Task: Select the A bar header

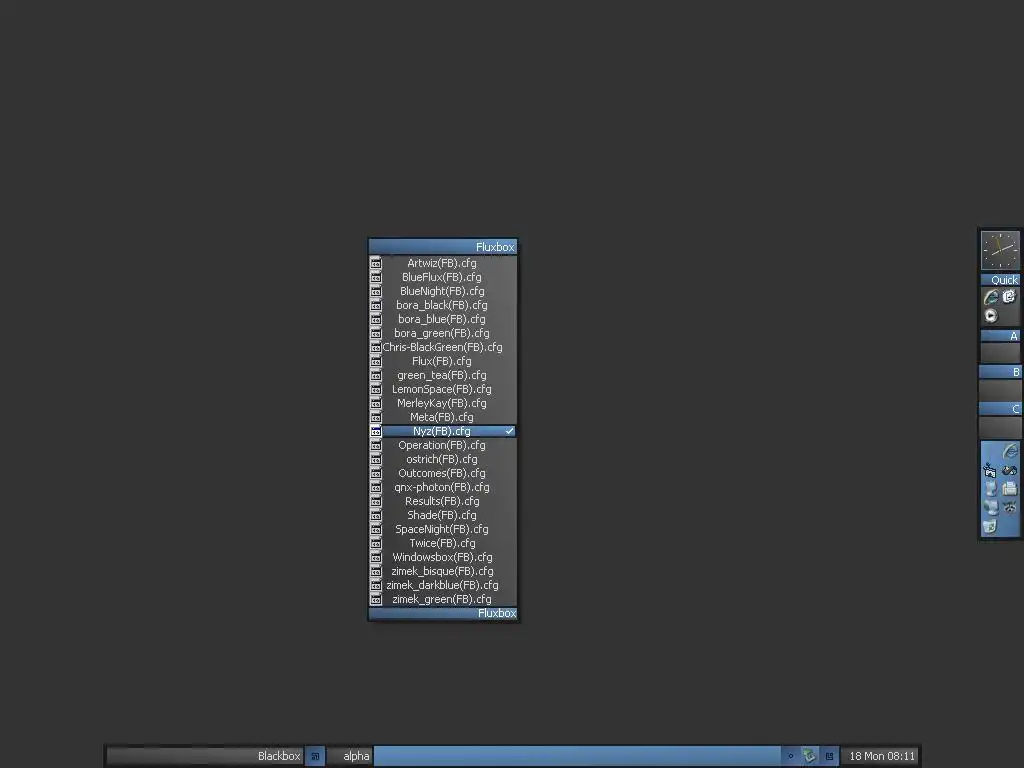Action: pos(1000,336)
